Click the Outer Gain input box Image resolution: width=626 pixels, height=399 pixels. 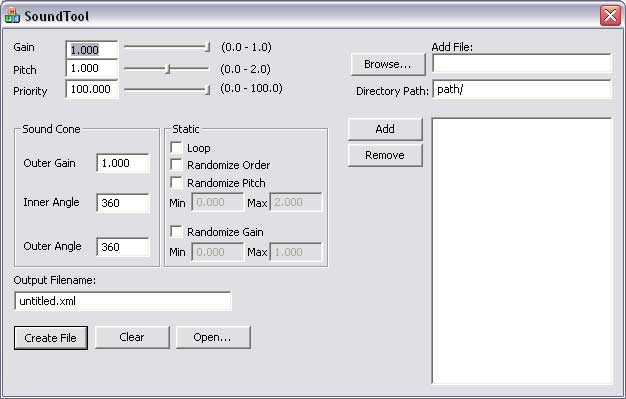click(123, 163)
